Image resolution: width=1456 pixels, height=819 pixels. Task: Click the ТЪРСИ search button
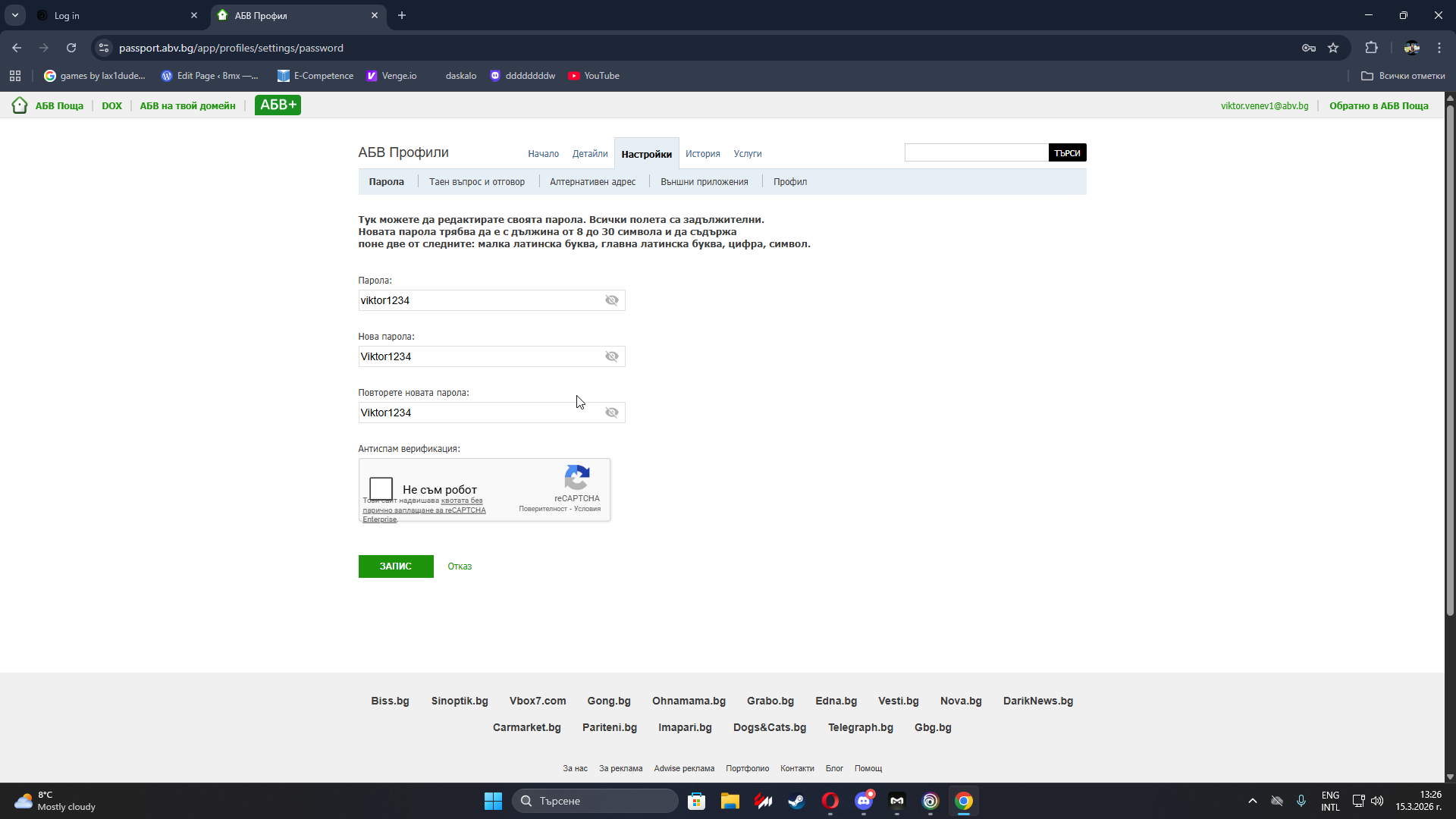[1067, 153]
